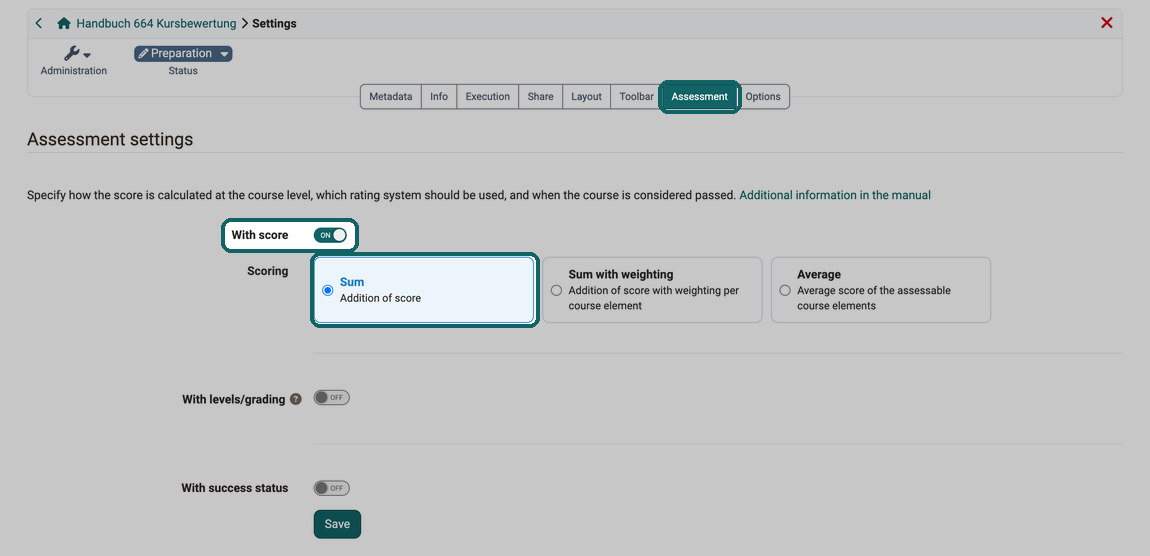Close settings with the red X
This screenshot has width=1150, height=556.
point(1107,23)
